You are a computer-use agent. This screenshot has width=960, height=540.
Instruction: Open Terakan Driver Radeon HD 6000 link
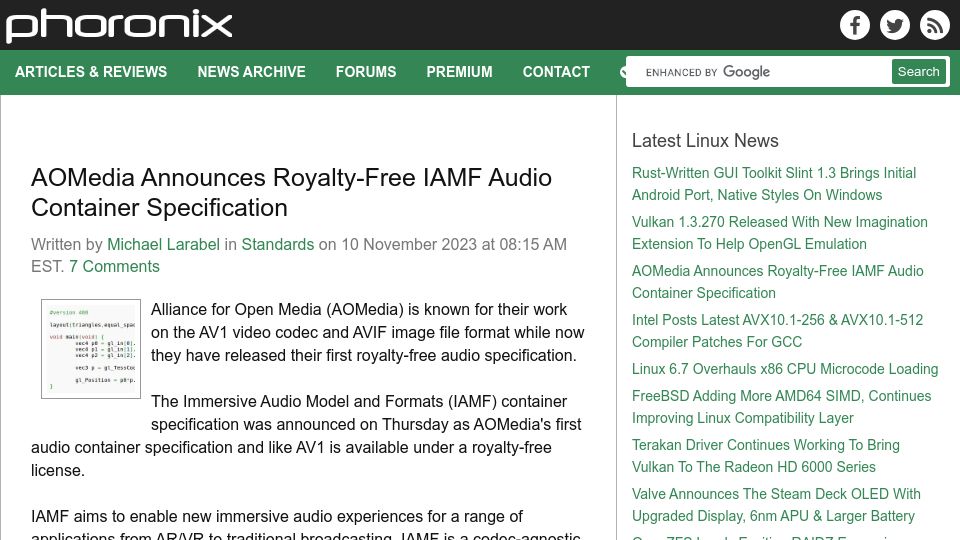coord(766,456)
